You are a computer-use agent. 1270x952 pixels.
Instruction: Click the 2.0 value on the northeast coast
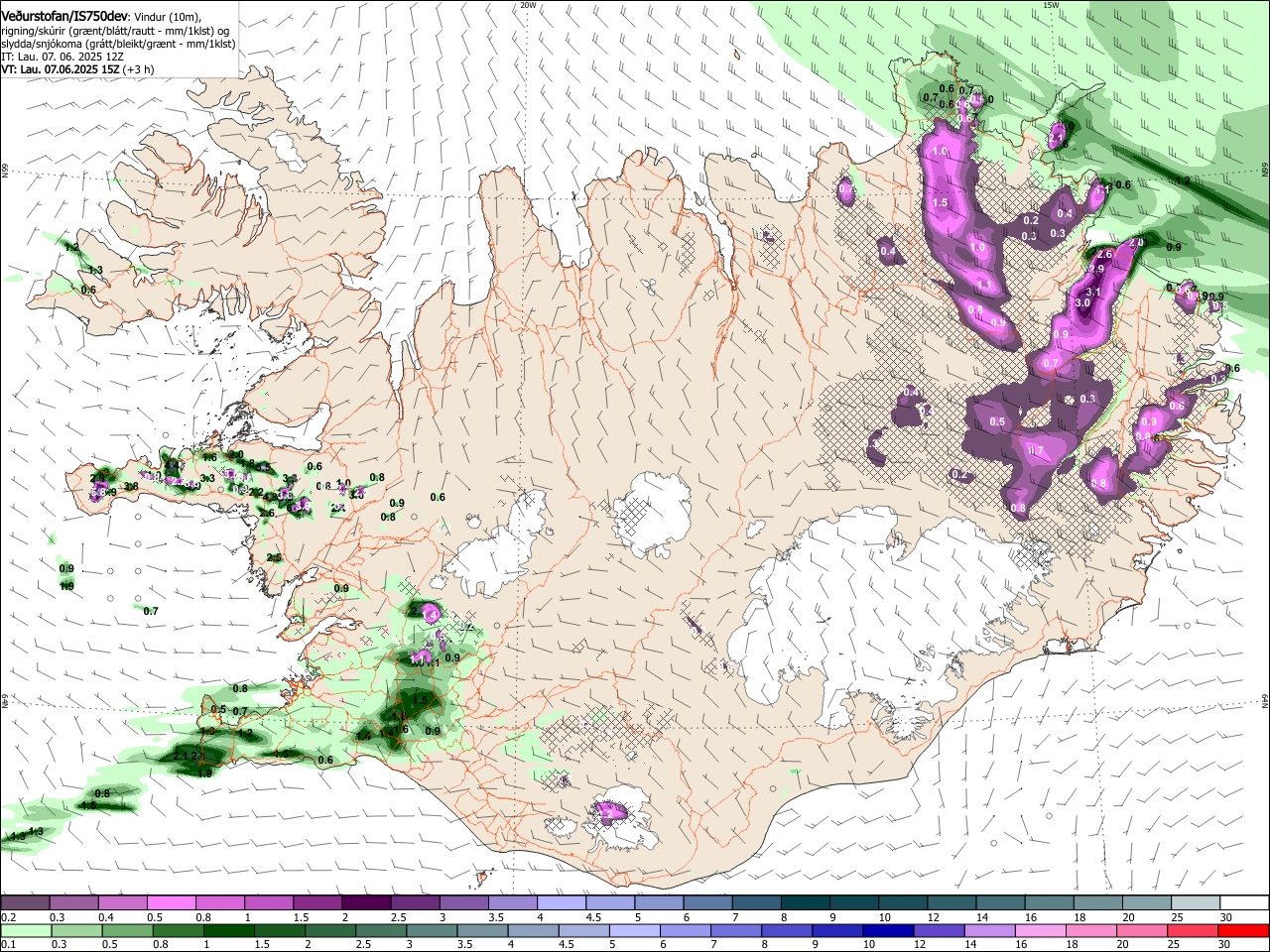pos(1137,243)
